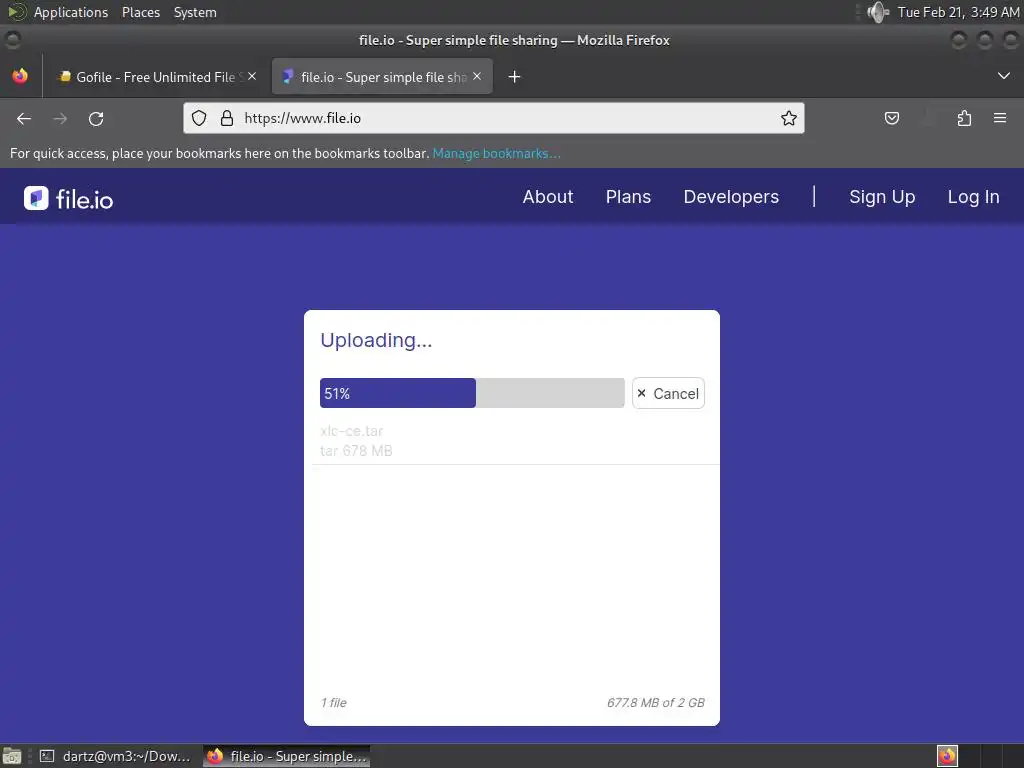Expand the list all tabs chevron
The height and width of the screenshot is (768, 1024).
click(1004, 76)
